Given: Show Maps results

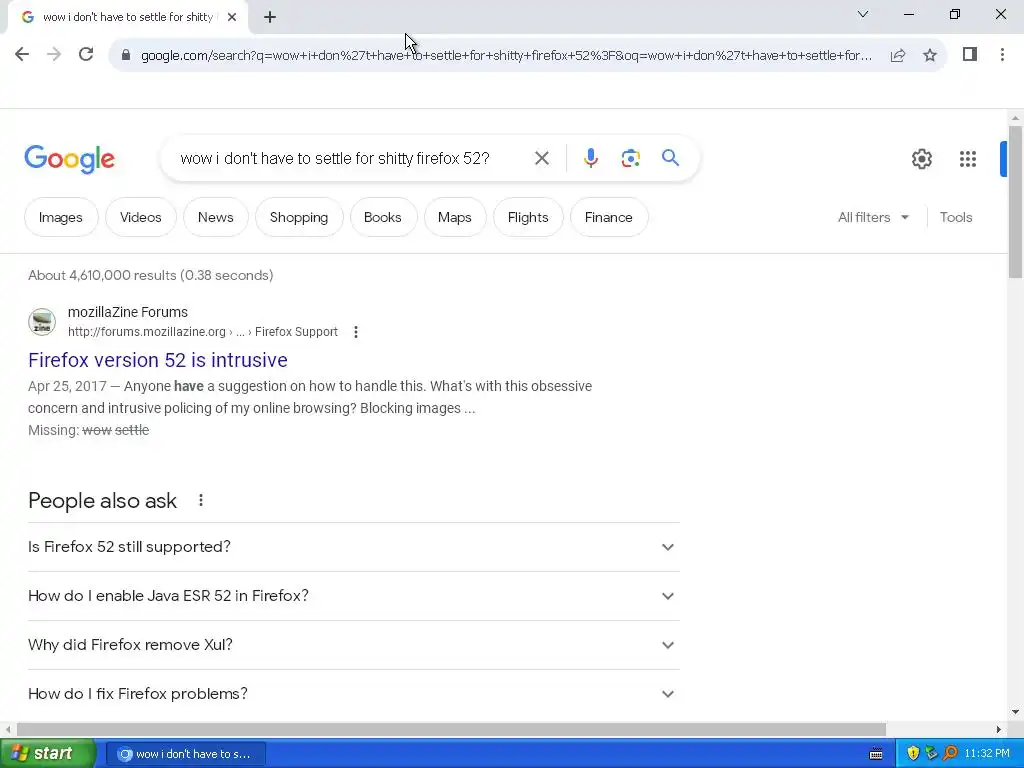Looking at the screenshot, I should 455,217.
